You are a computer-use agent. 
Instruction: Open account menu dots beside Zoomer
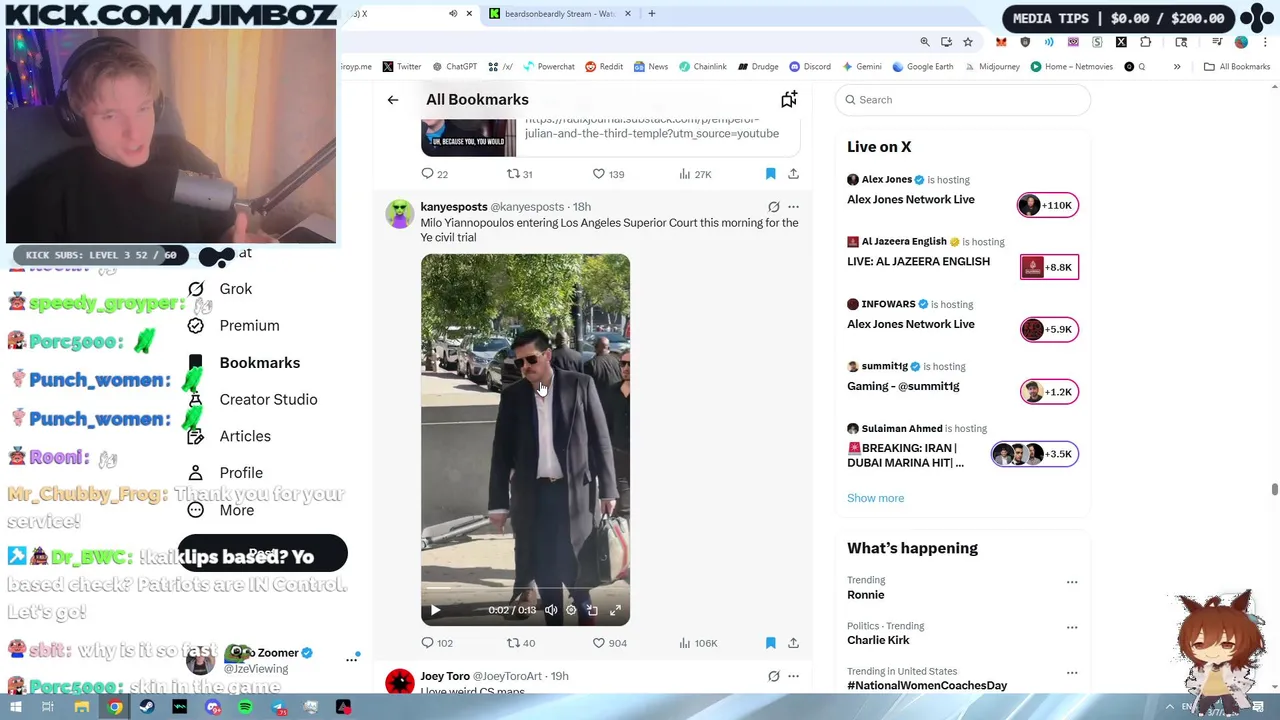(x=352, y=659)
